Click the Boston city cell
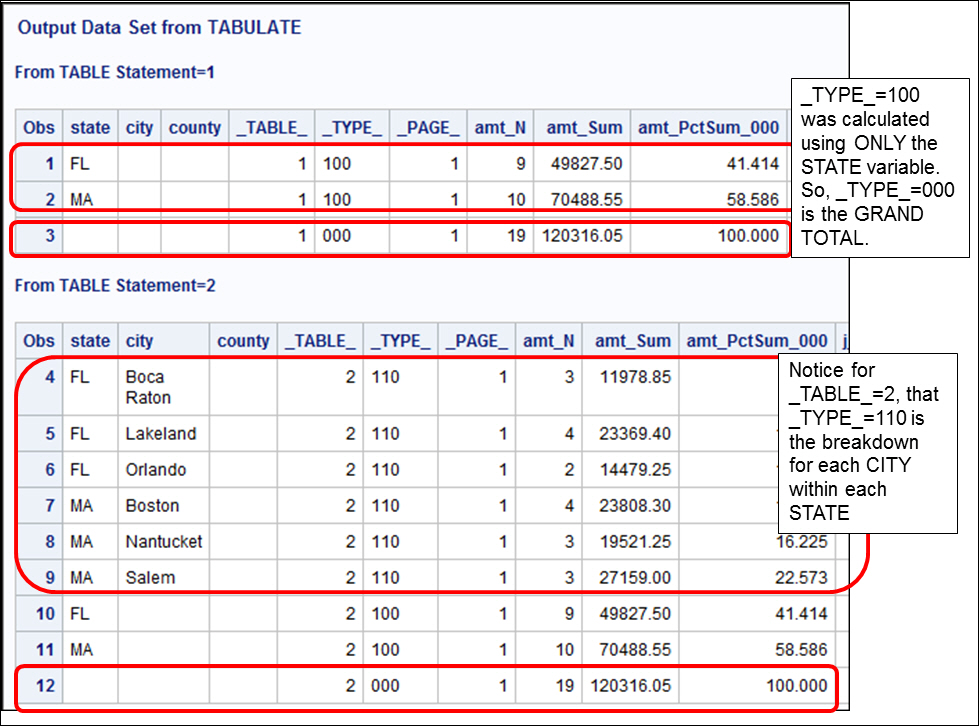Screen dimensions: 979x726 (x=152, y=506)
